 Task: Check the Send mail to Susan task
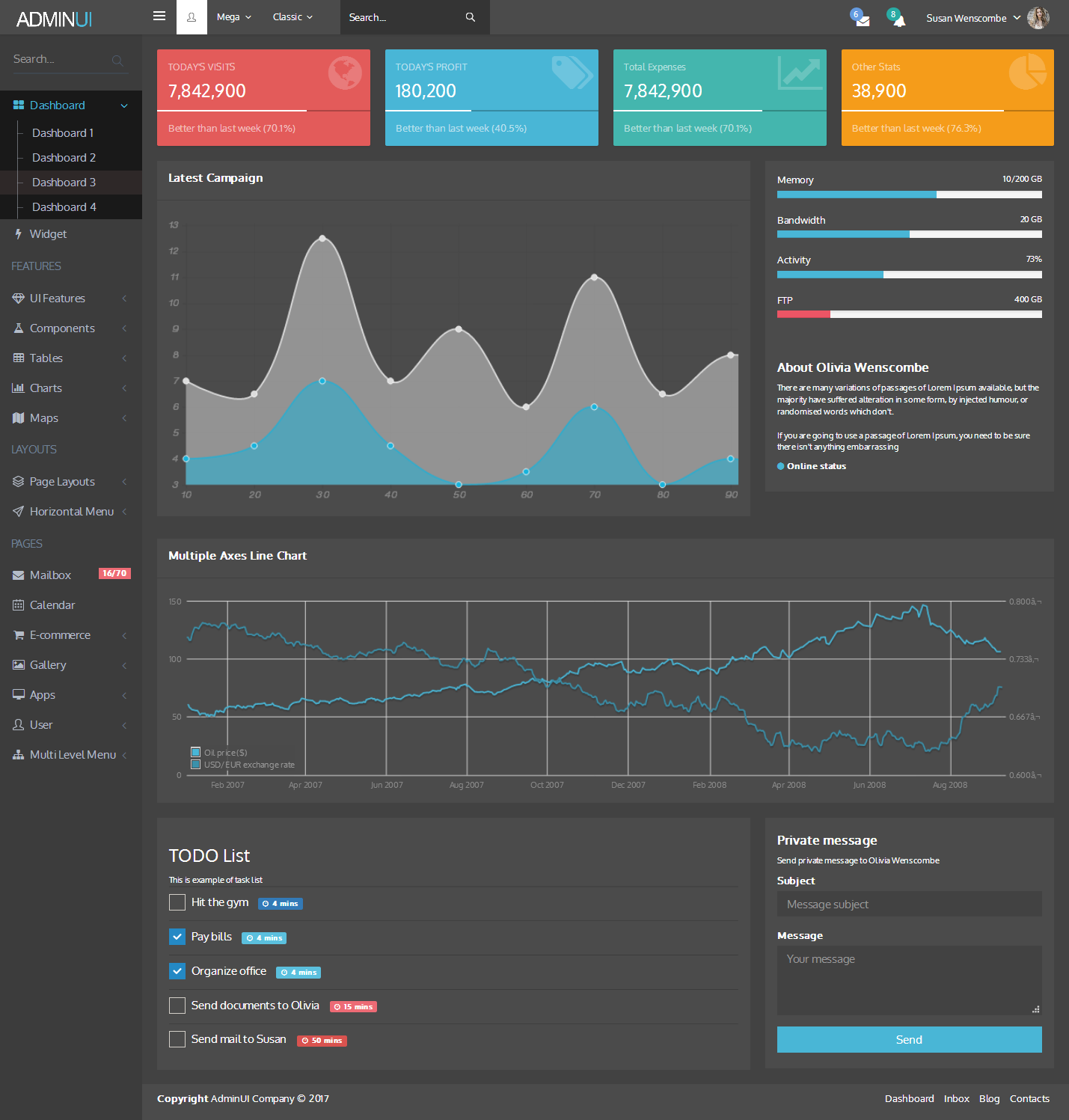pos(177,1039)
